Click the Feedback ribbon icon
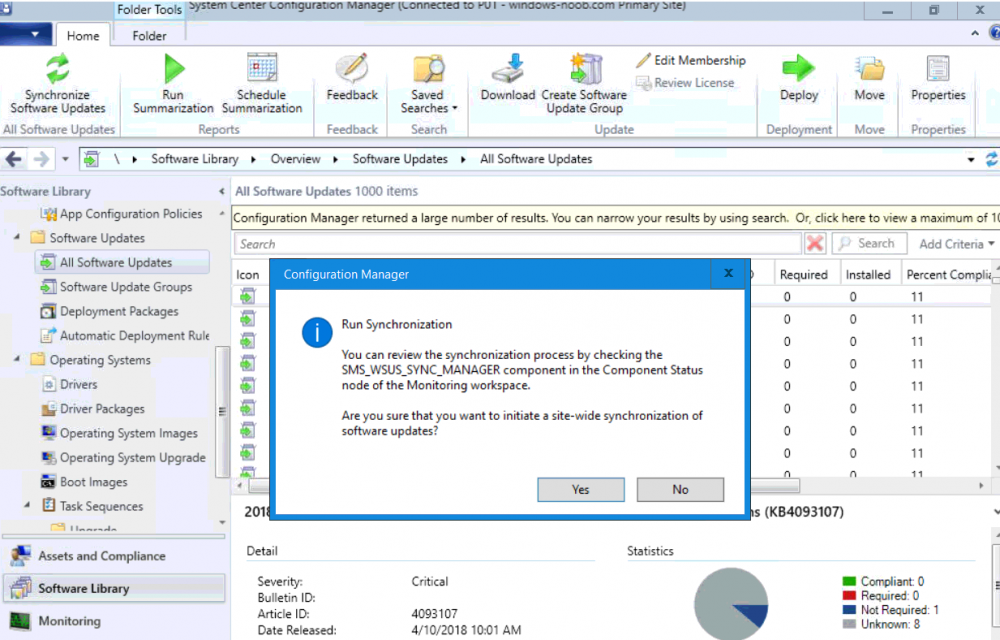This screenshot has width=1000, height=640. click(352, 68)
